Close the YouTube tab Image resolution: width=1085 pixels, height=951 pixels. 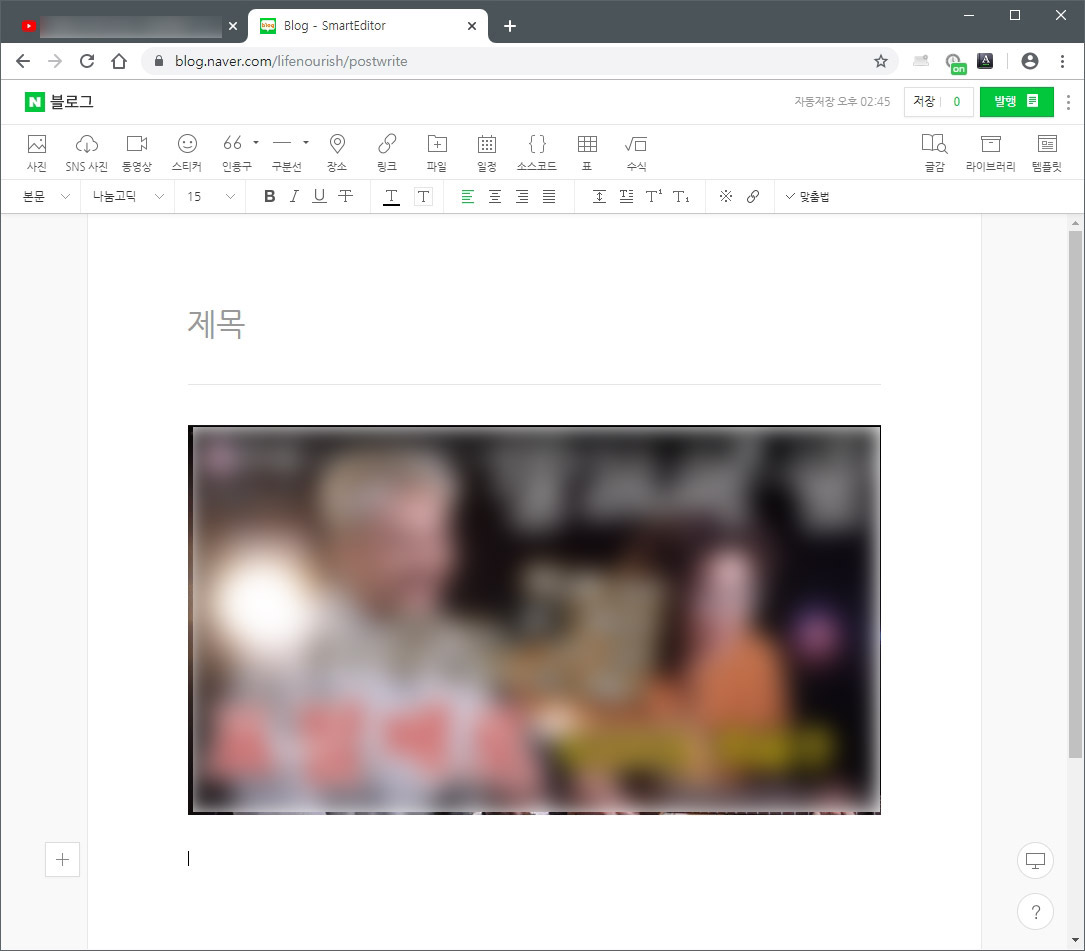[x=233, y=26]
